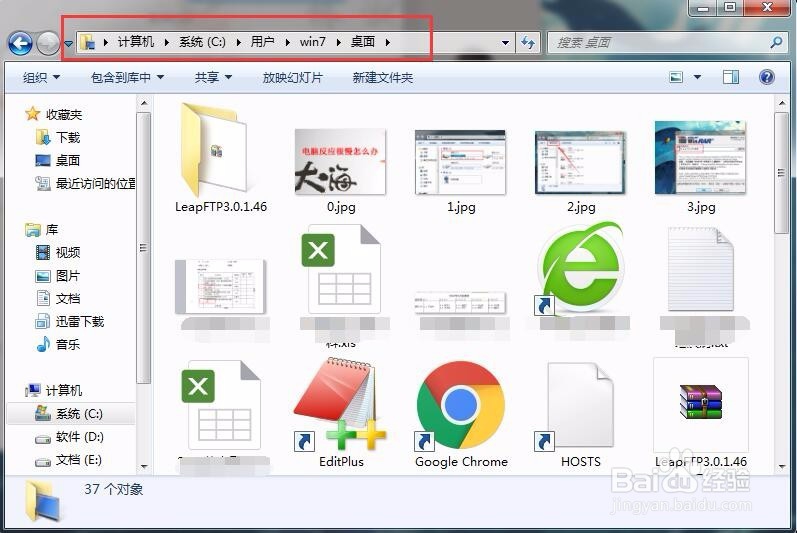The image size is (797, 533).
Task: Select the green 360 browser shortcut icon
Action: tap(580, 268)
